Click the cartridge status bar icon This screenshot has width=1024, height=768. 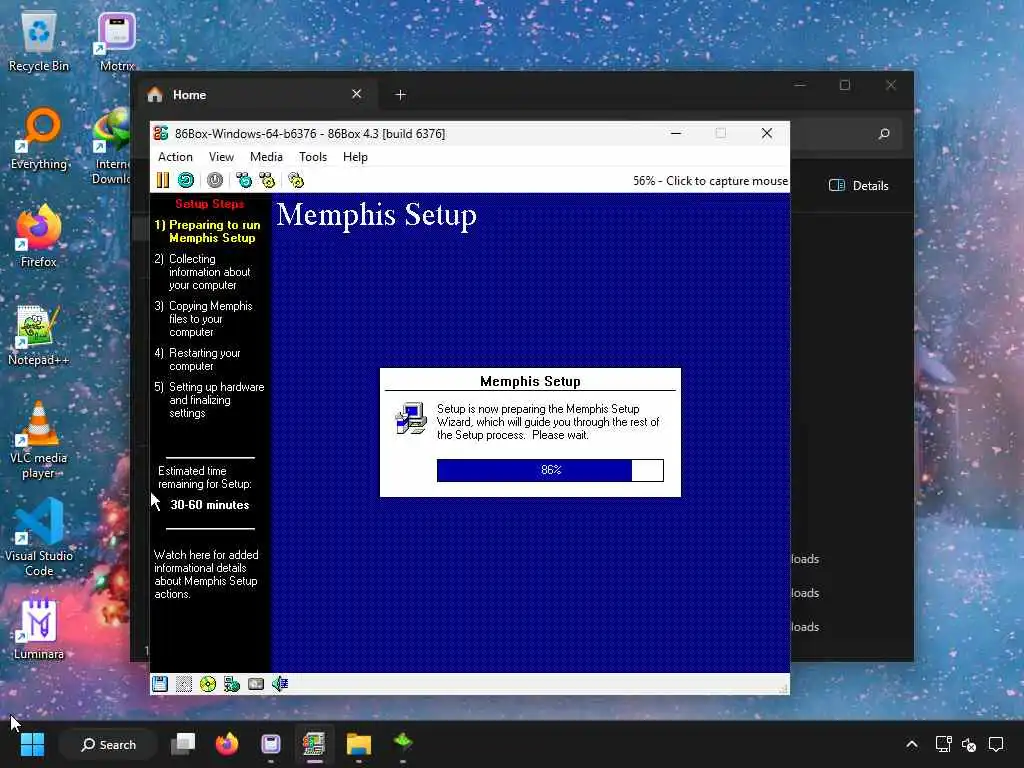(256, 684)
